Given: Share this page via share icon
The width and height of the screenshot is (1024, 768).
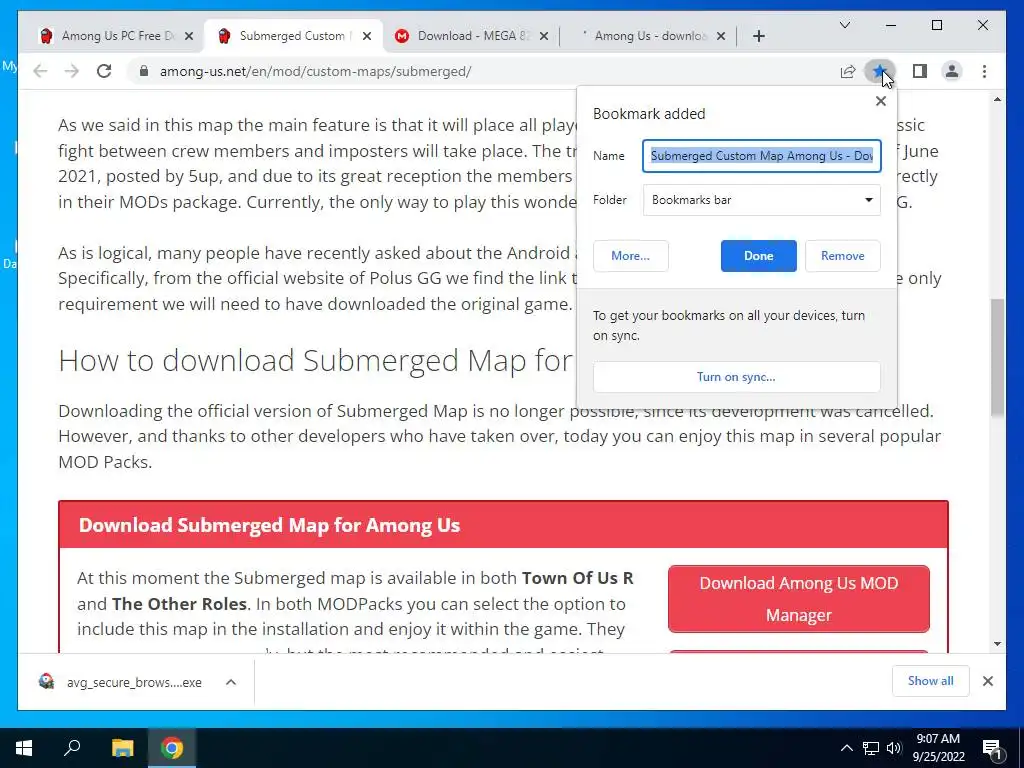Looking at the screenshot, I should [x=848, y=71].
